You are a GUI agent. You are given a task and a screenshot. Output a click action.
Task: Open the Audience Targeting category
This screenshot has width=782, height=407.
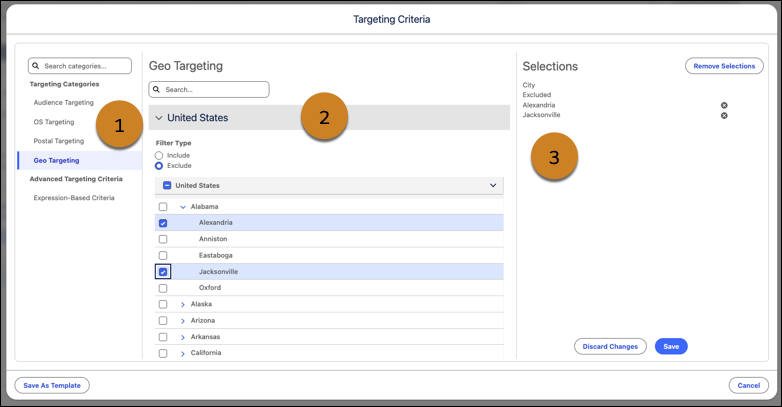coord(63,103)
